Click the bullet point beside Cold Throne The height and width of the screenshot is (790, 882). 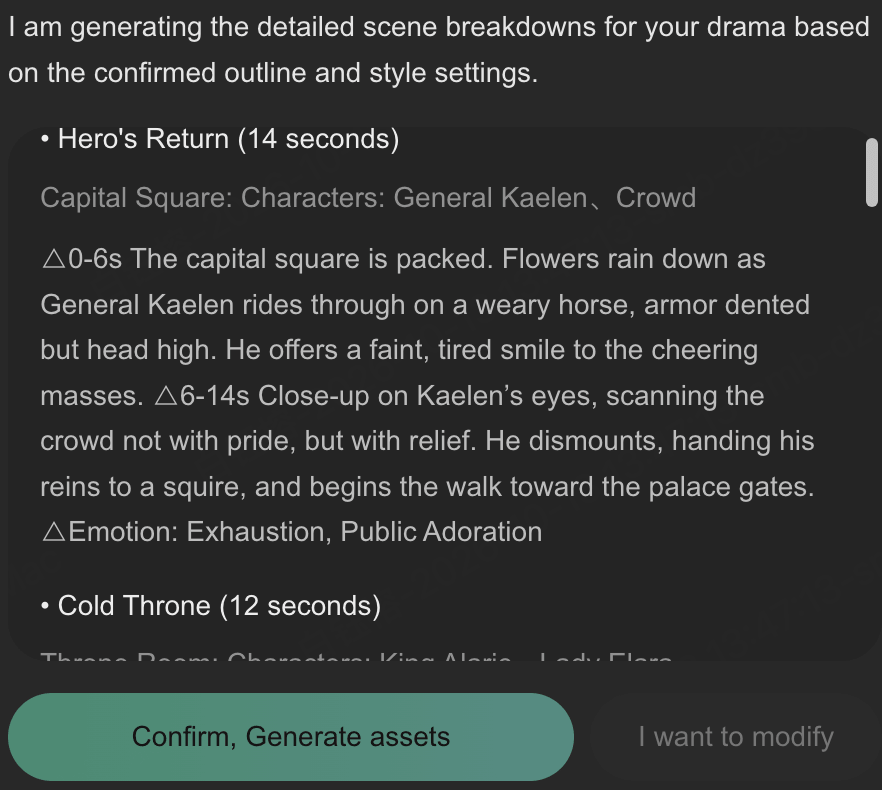[x=45, y=607]
